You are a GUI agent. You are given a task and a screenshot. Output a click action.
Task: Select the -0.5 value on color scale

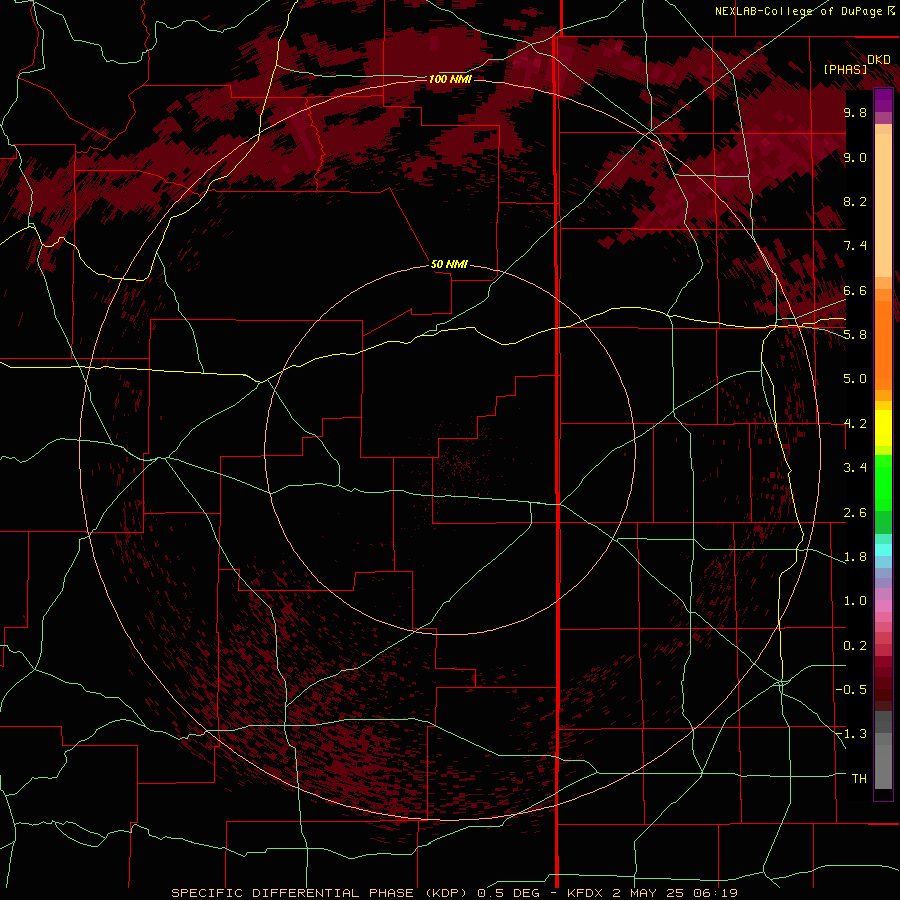(x=851, y=690)
